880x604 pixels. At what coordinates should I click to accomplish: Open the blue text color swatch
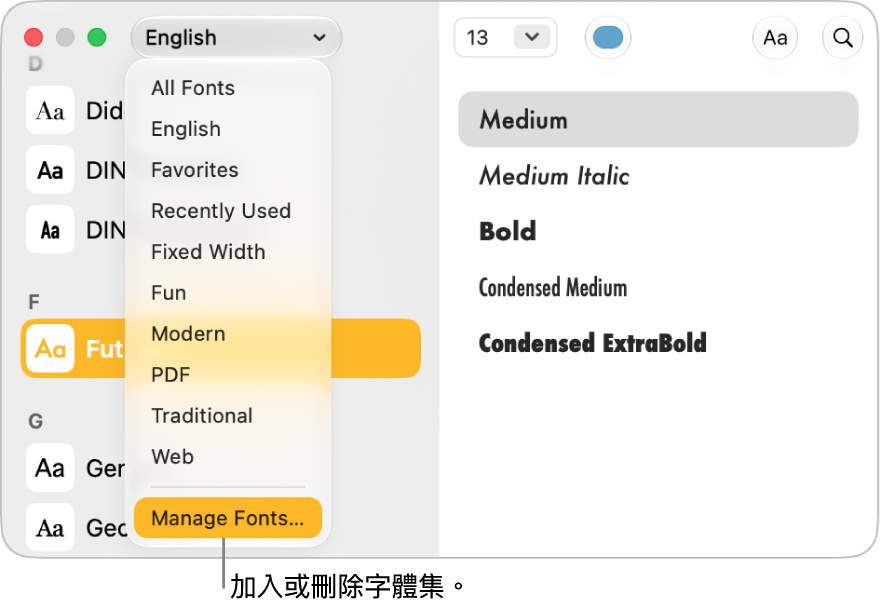click(608, 38)
